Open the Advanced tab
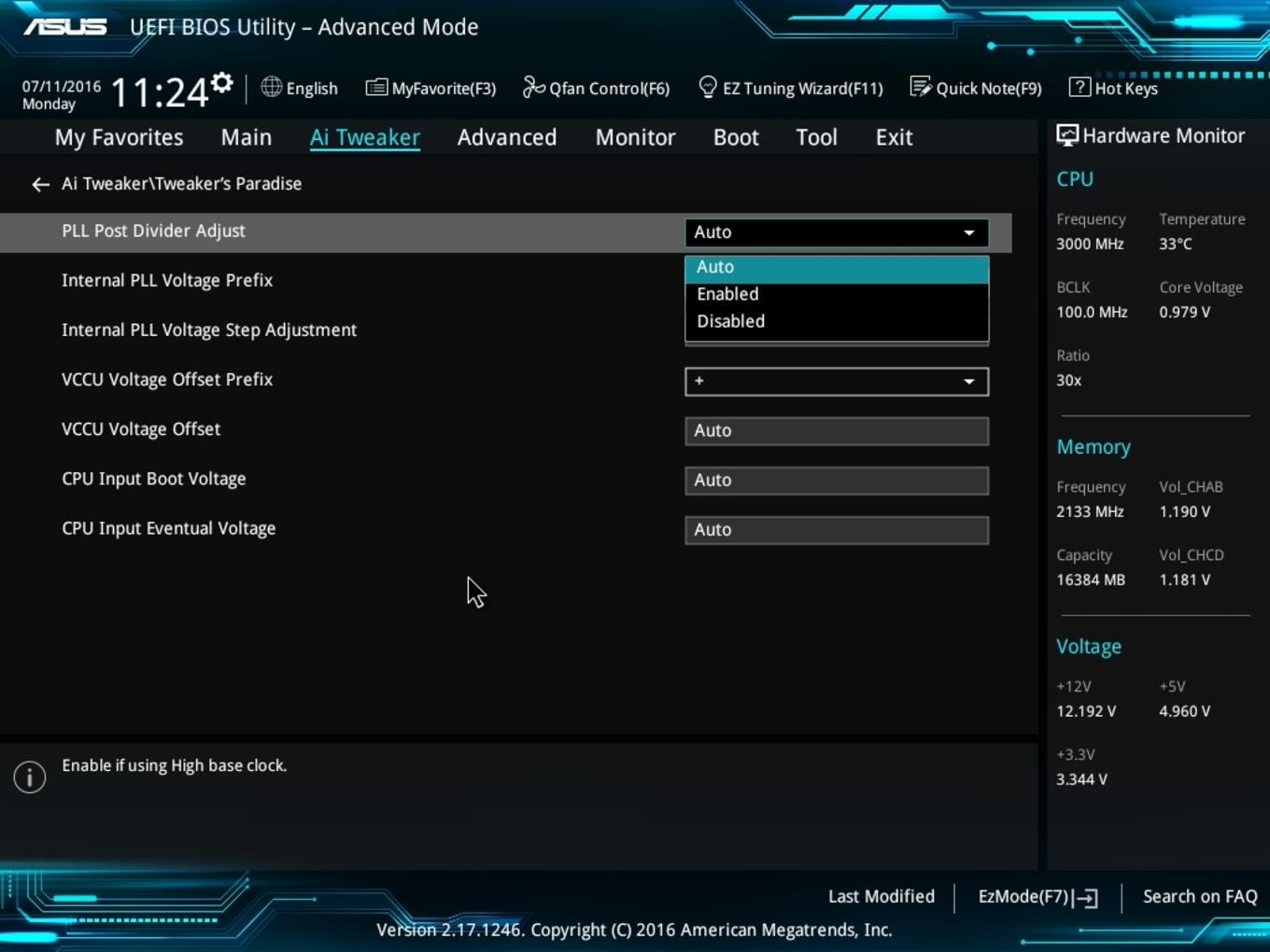1270x952 pixels. coord(507,137)
